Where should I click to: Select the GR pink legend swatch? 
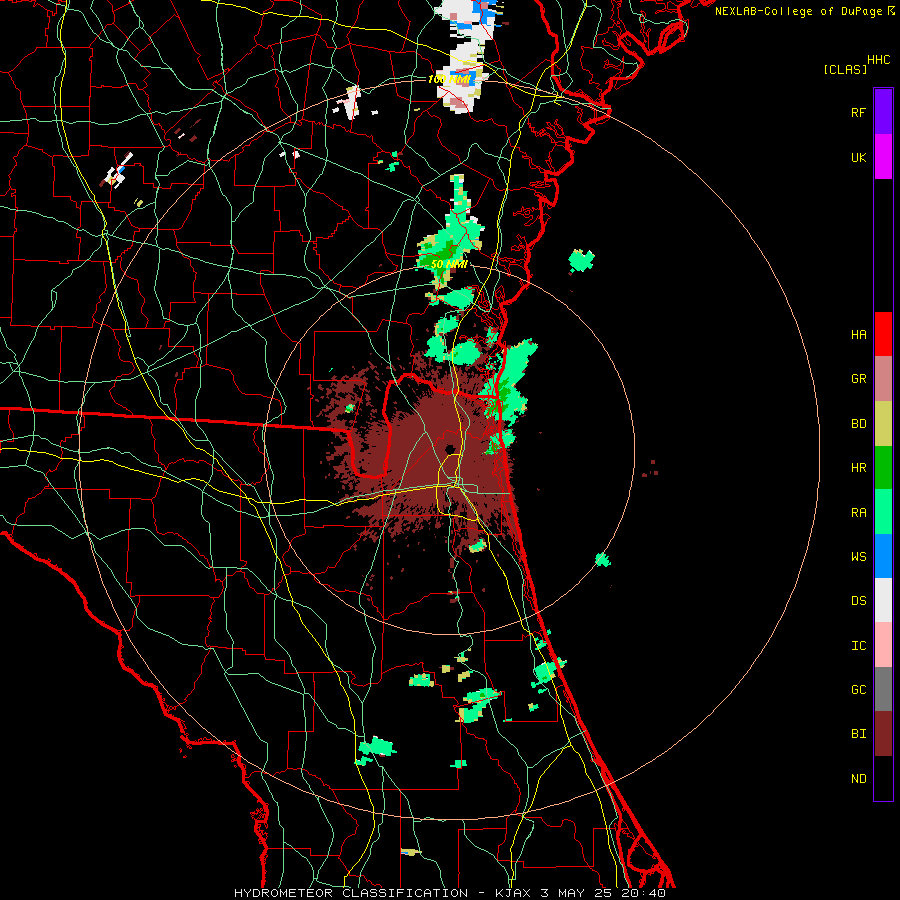[x=883, y=379]
